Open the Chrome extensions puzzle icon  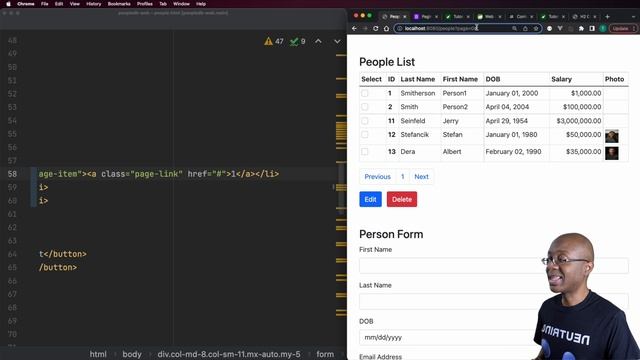(581, 29)
